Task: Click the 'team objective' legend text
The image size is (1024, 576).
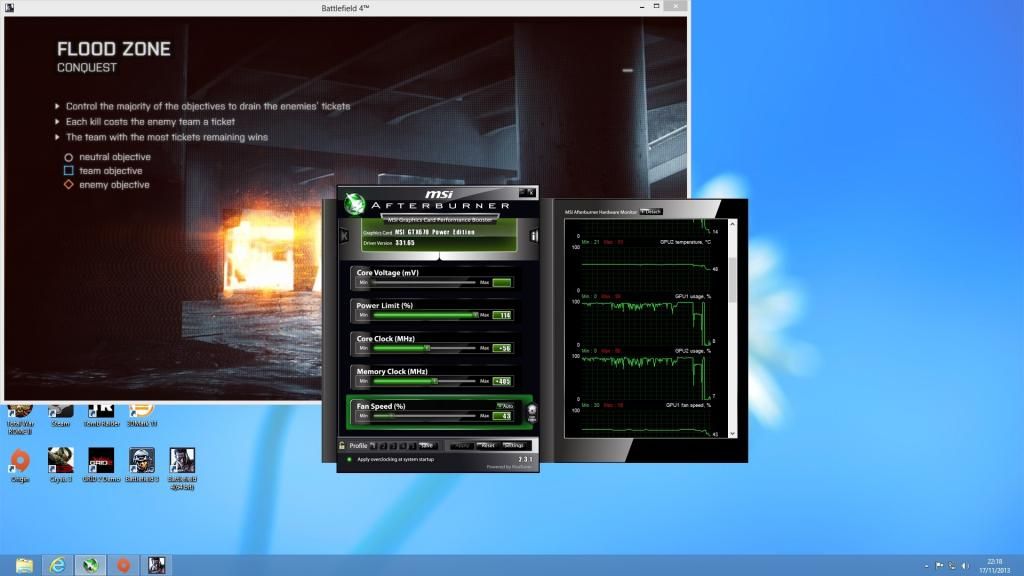Action: (110, 171)
